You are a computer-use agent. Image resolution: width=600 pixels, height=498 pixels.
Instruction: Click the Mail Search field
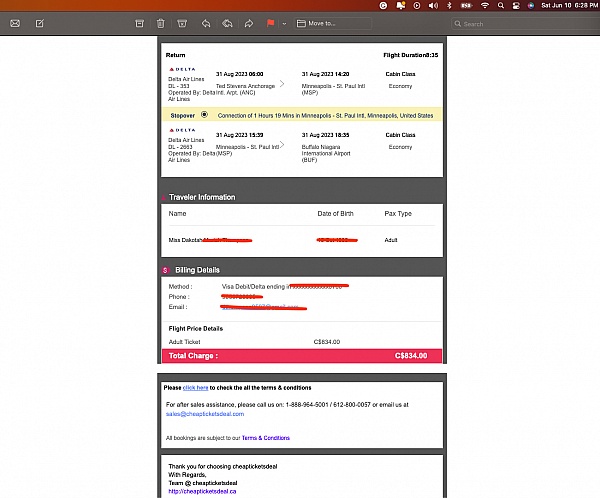(525, 24)
